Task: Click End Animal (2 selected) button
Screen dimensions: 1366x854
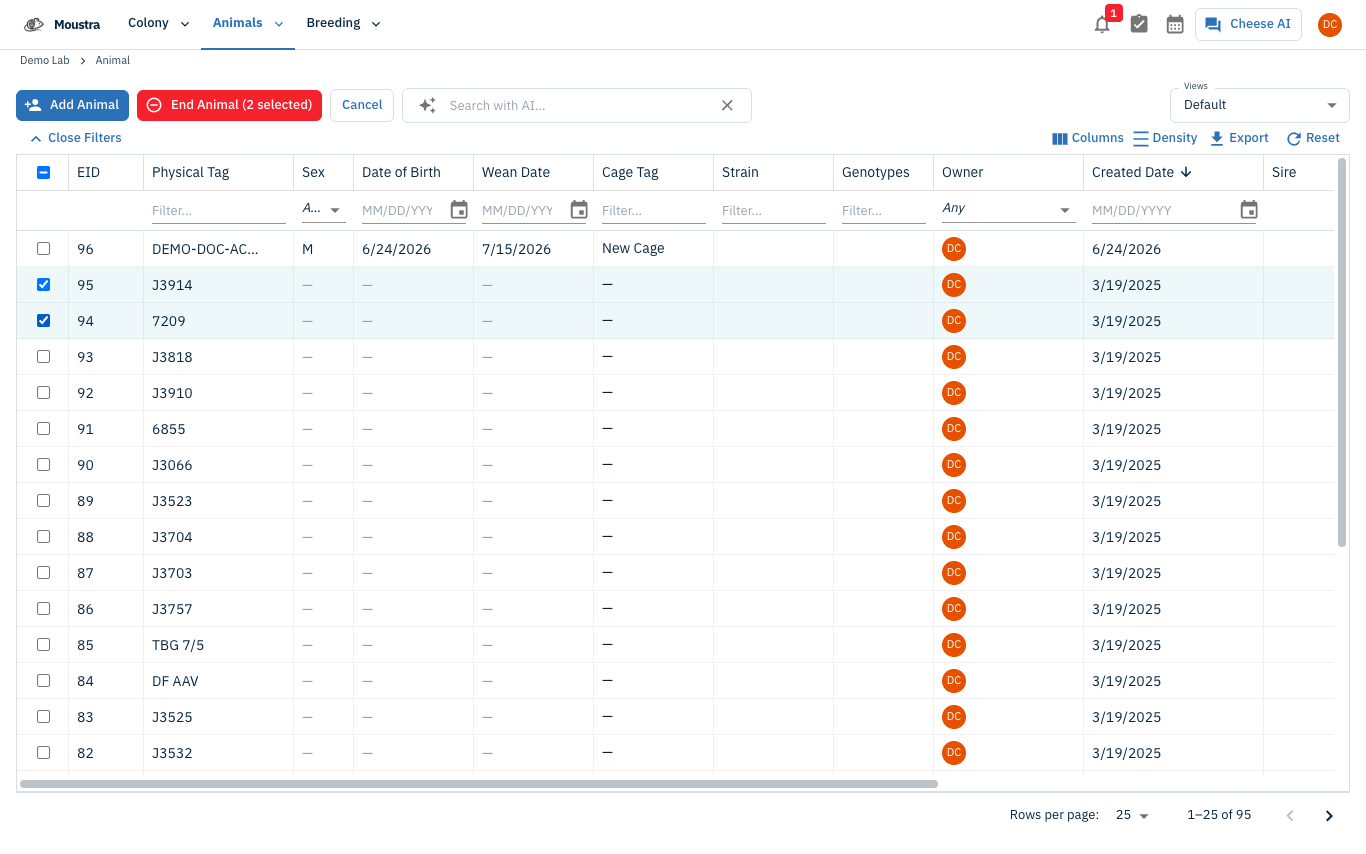Action: click(x=229, y=105)
